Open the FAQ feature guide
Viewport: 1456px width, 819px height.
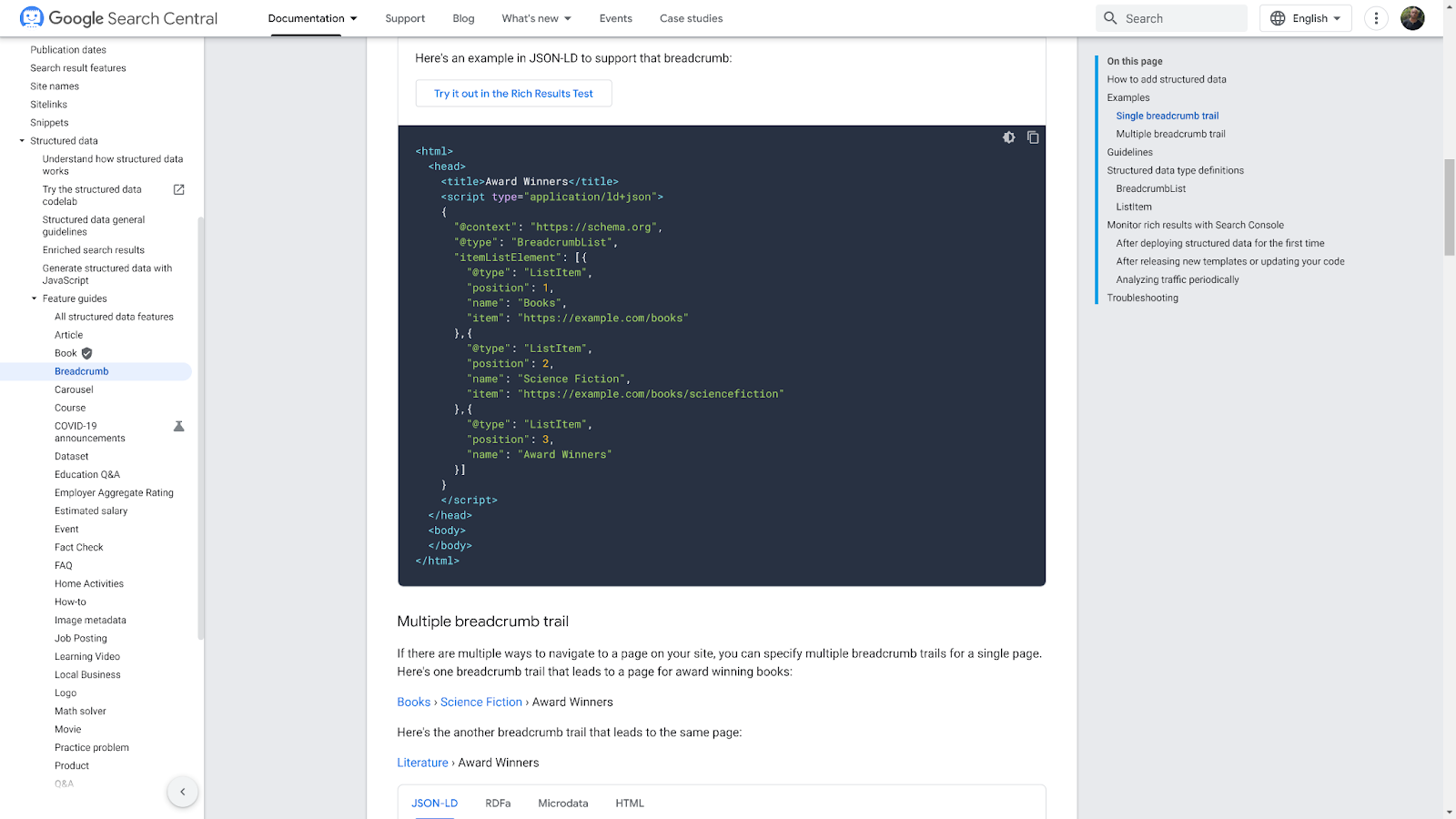[x=64, y=565]
